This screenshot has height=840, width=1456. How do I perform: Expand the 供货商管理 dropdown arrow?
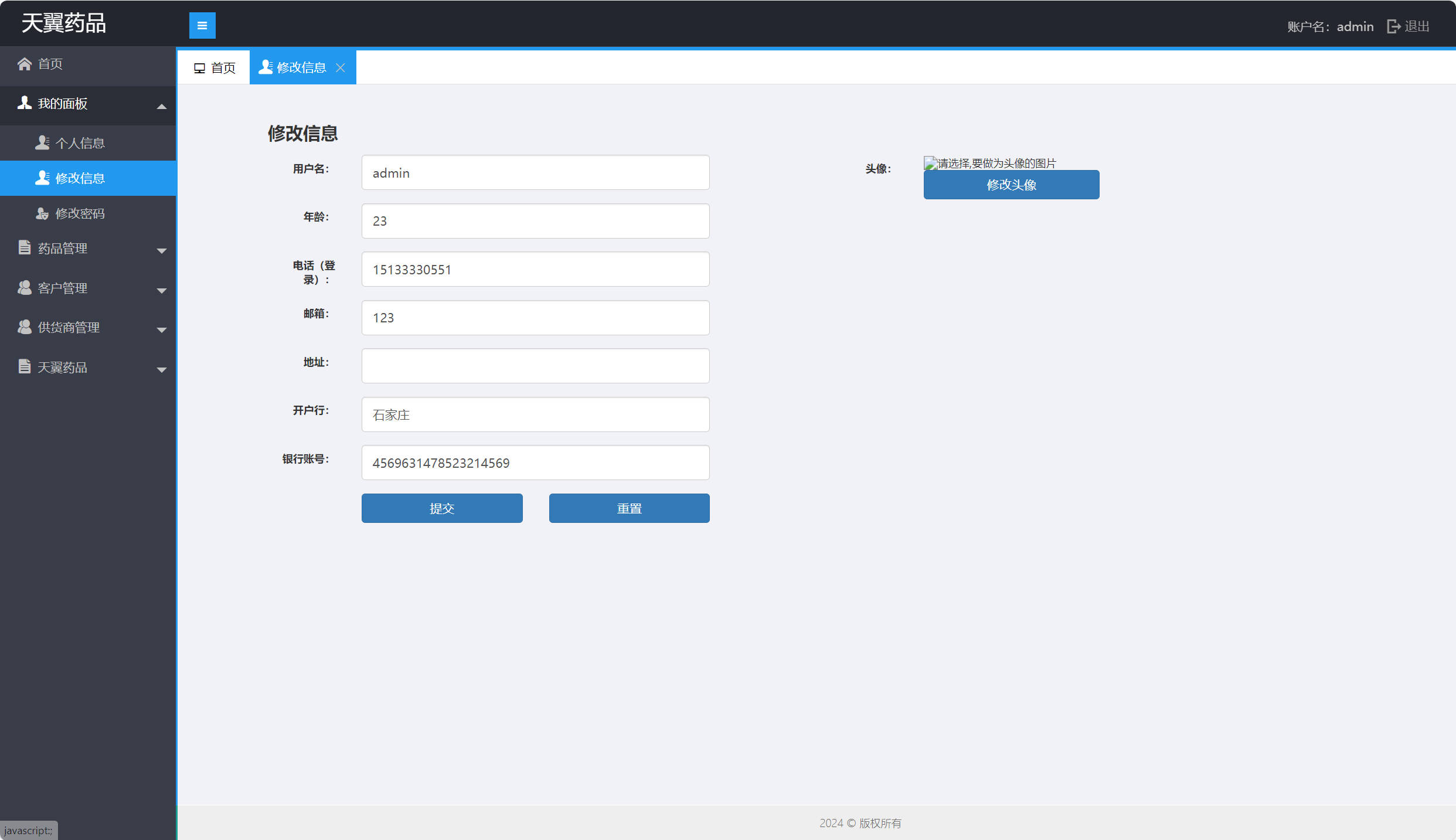click(162, 329)
